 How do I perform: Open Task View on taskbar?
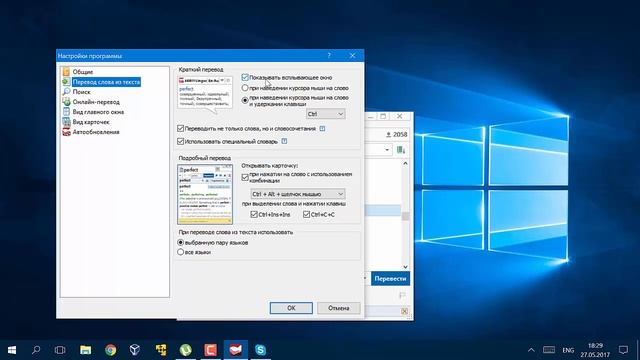pyautogui.click(x=60, y=350)
